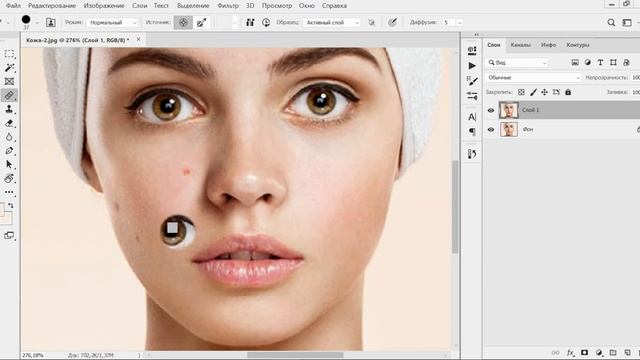Viewport: 640px width, 360px height.
Task: Close the Кожа-2.jpg document tab
Action: click(x=138, y=40)
